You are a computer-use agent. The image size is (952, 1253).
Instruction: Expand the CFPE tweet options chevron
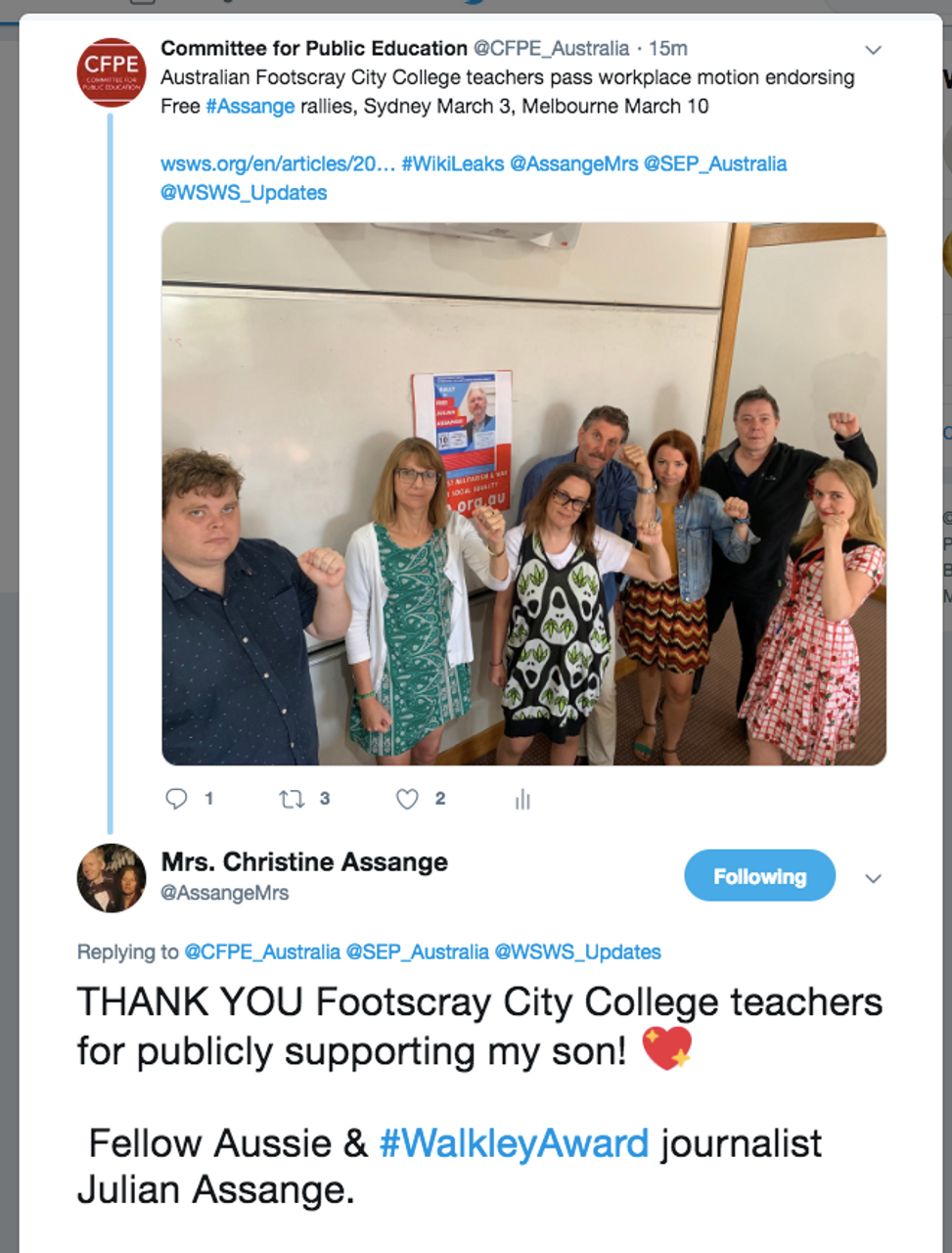click(x=873, y=50)
